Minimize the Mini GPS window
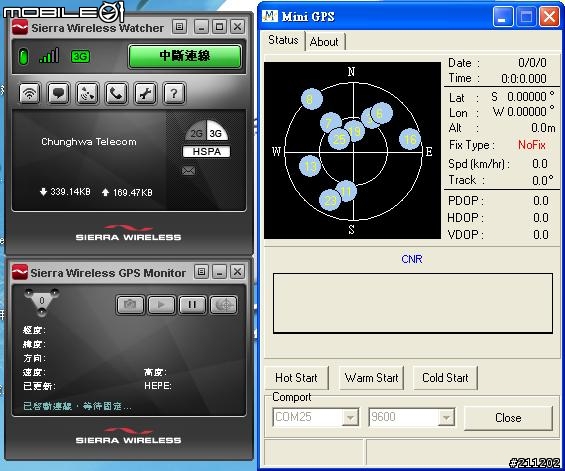The width and height of the screenshot is (565, 471). coord(503,16)
